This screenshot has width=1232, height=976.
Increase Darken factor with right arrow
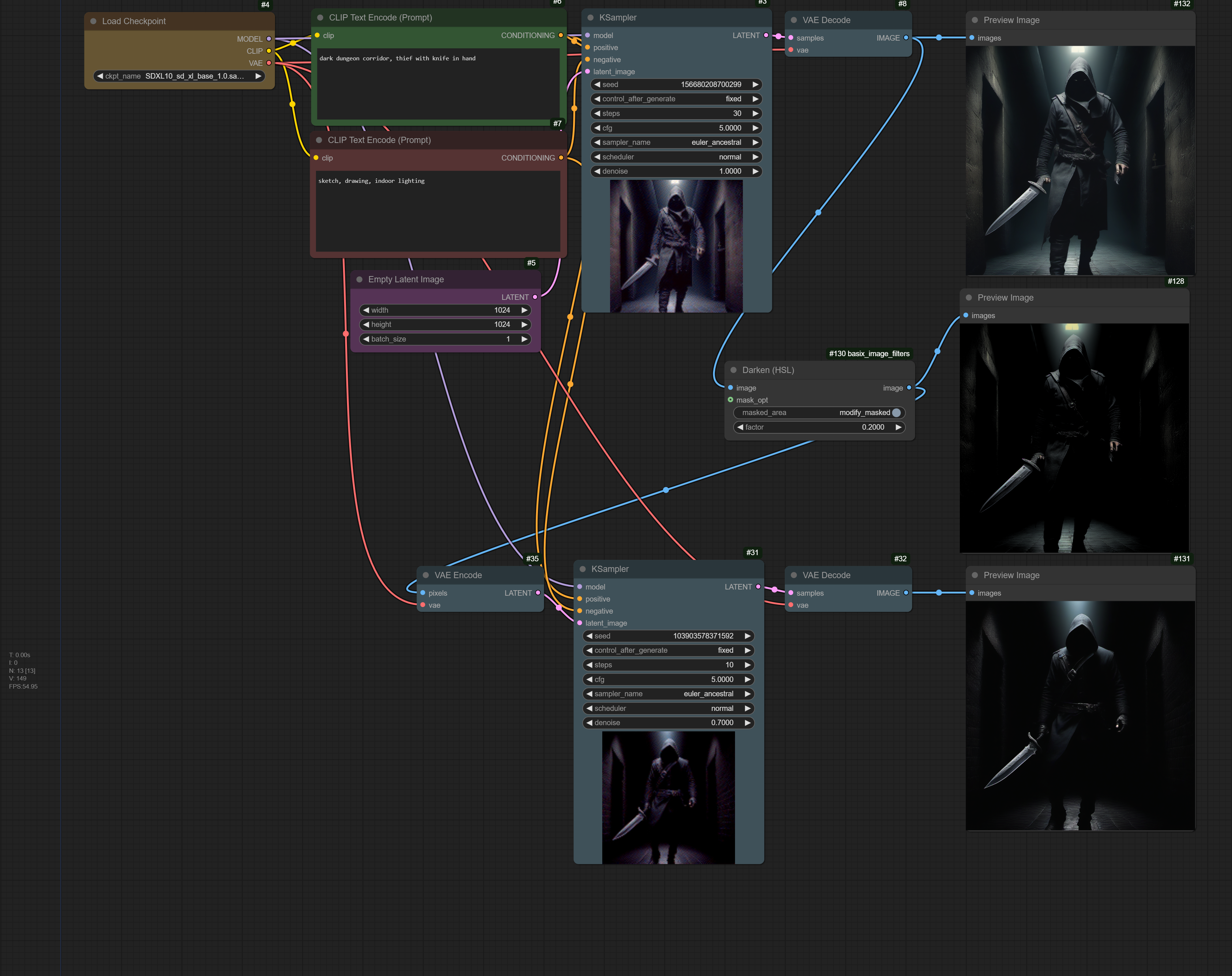click(x=898, y=427)
